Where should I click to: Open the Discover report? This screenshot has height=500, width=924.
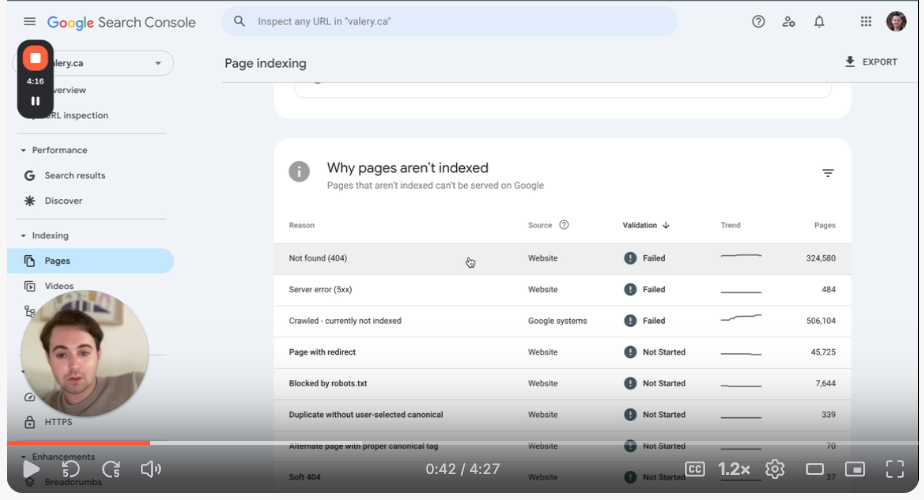(x=64, y=201)
